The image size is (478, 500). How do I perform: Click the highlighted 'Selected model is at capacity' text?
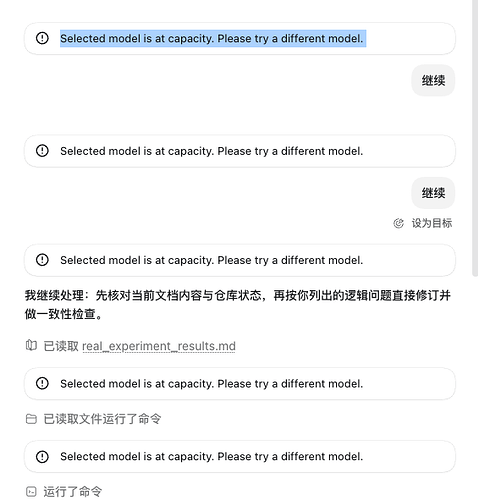213,38
